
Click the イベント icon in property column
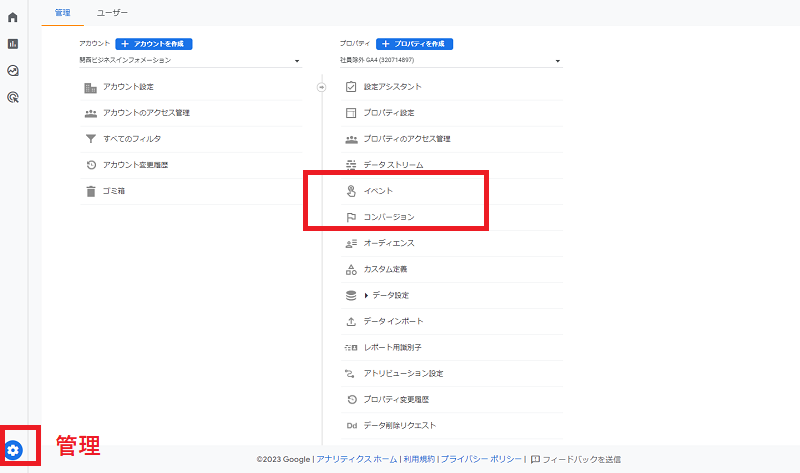[x=351, y=191]
